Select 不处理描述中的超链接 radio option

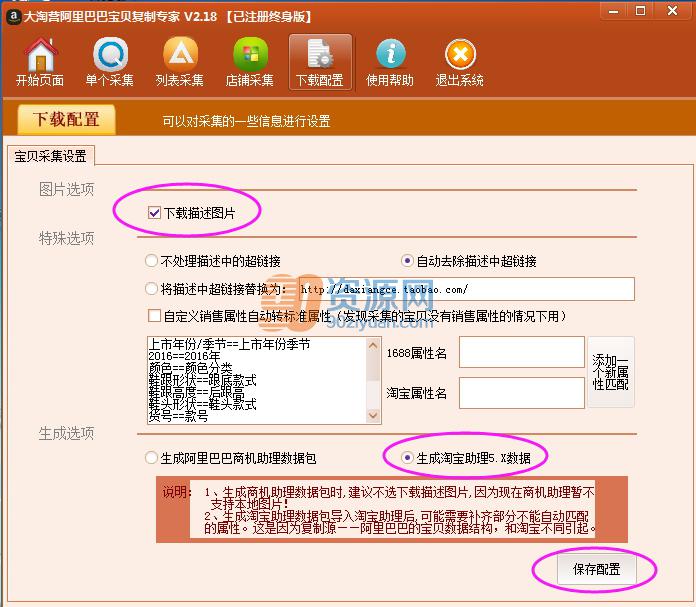151,261
